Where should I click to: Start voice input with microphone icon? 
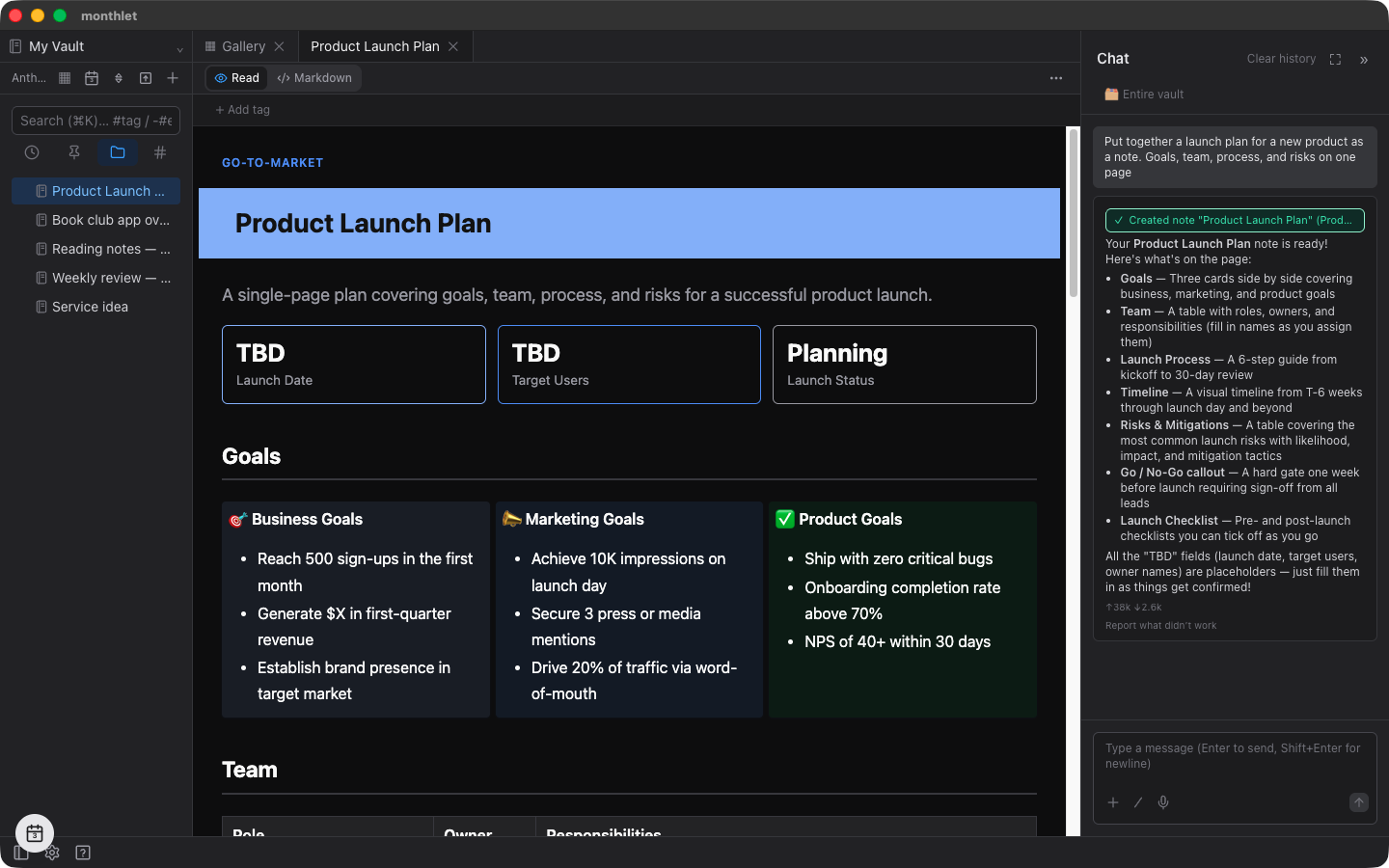click(x=1163, y=802)
